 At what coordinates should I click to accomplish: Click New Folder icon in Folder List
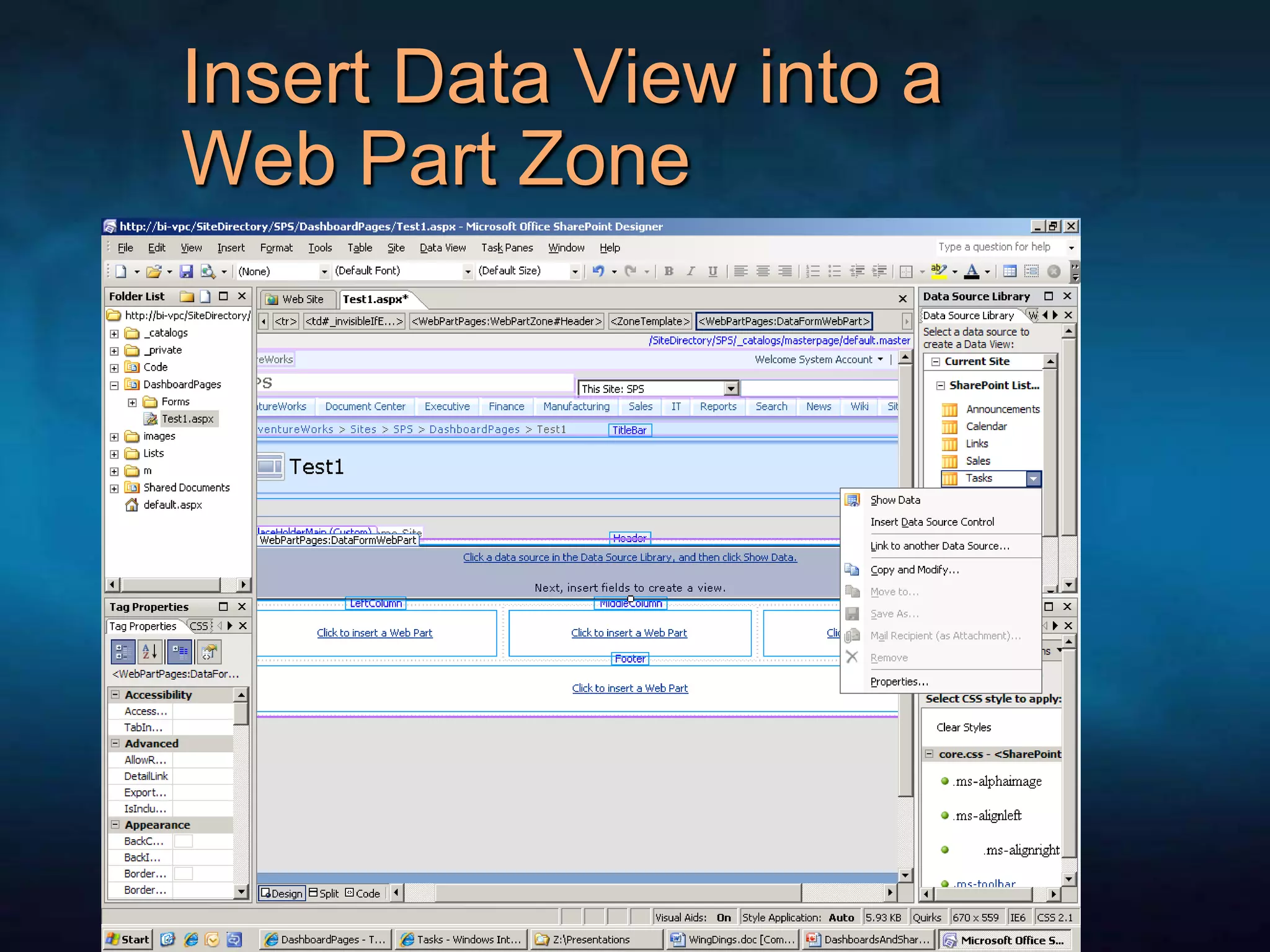coord(187,296)
